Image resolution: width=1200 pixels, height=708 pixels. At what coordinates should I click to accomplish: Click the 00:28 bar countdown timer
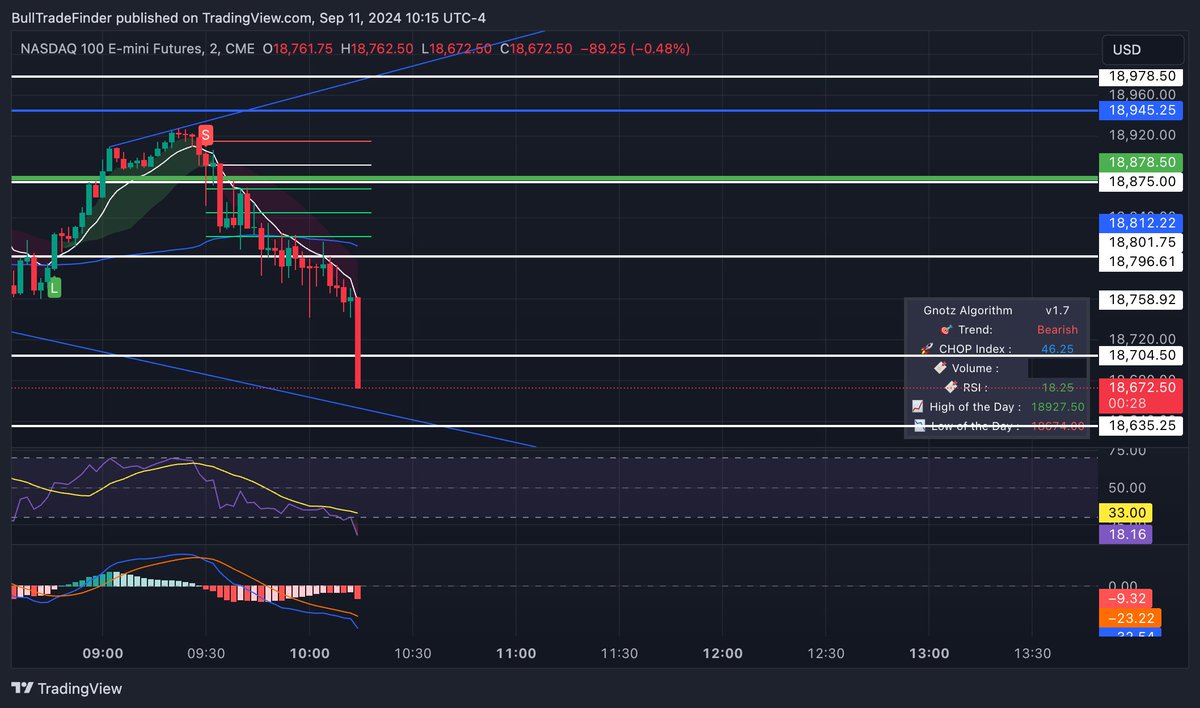(1128, 403)
